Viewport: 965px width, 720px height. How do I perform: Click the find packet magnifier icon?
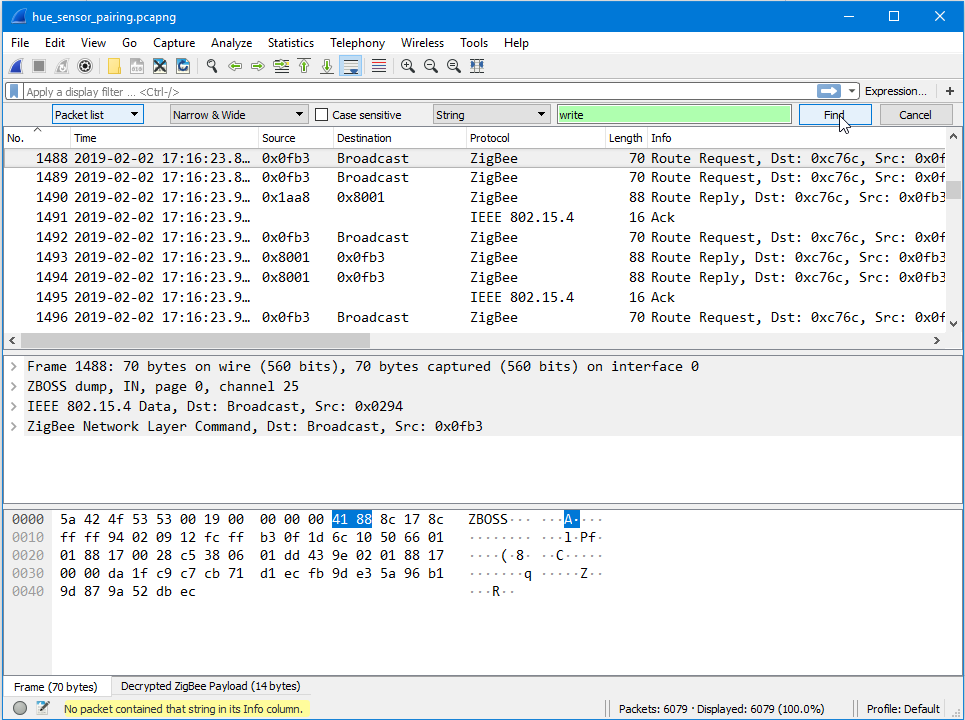212,66
